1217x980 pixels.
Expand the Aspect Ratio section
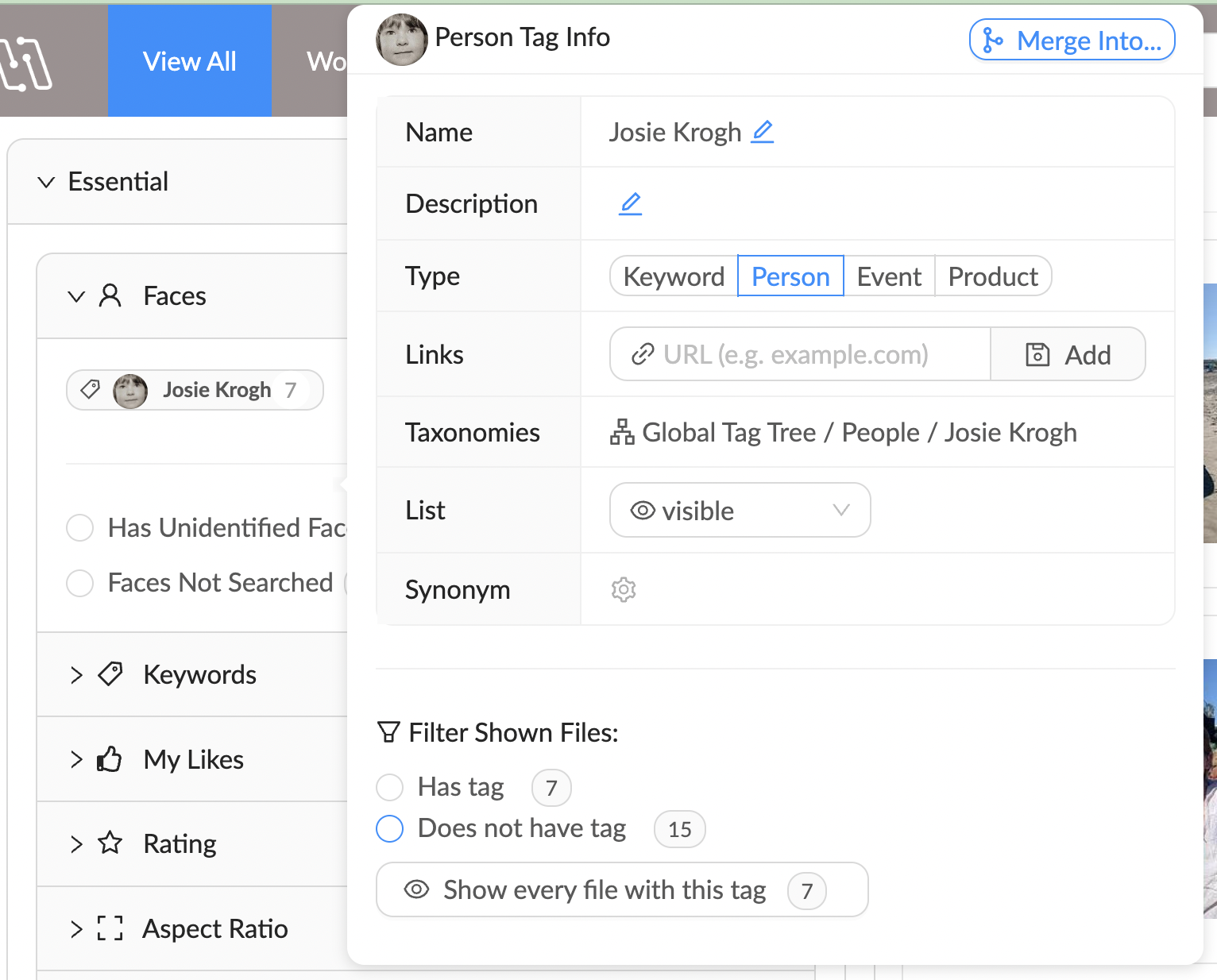pos(76,928)
